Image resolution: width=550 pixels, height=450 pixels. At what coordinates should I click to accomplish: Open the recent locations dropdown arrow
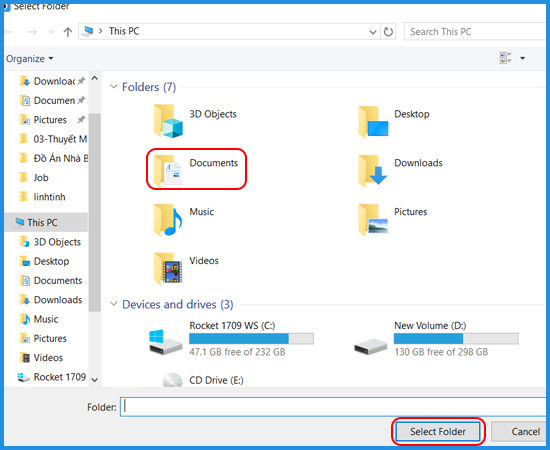tap(51, 32)
